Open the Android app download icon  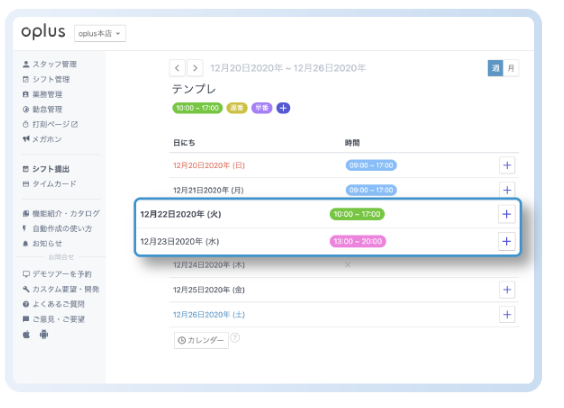pos(44,335)
